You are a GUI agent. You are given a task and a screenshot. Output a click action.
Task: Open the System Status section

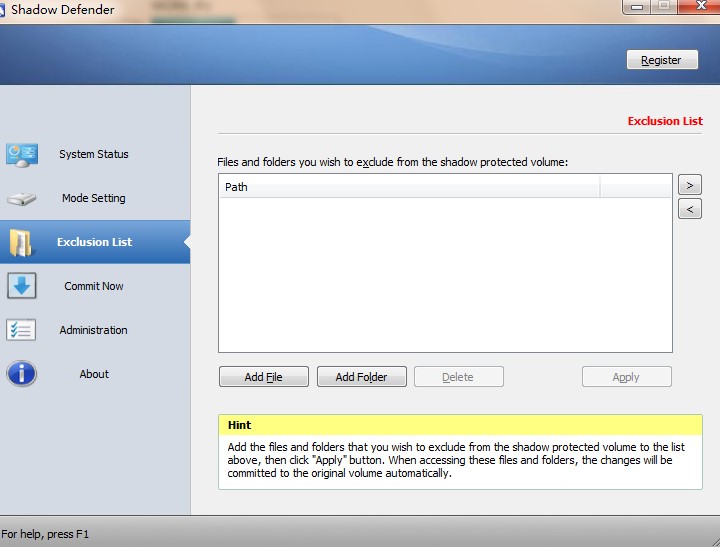[94, 154]
